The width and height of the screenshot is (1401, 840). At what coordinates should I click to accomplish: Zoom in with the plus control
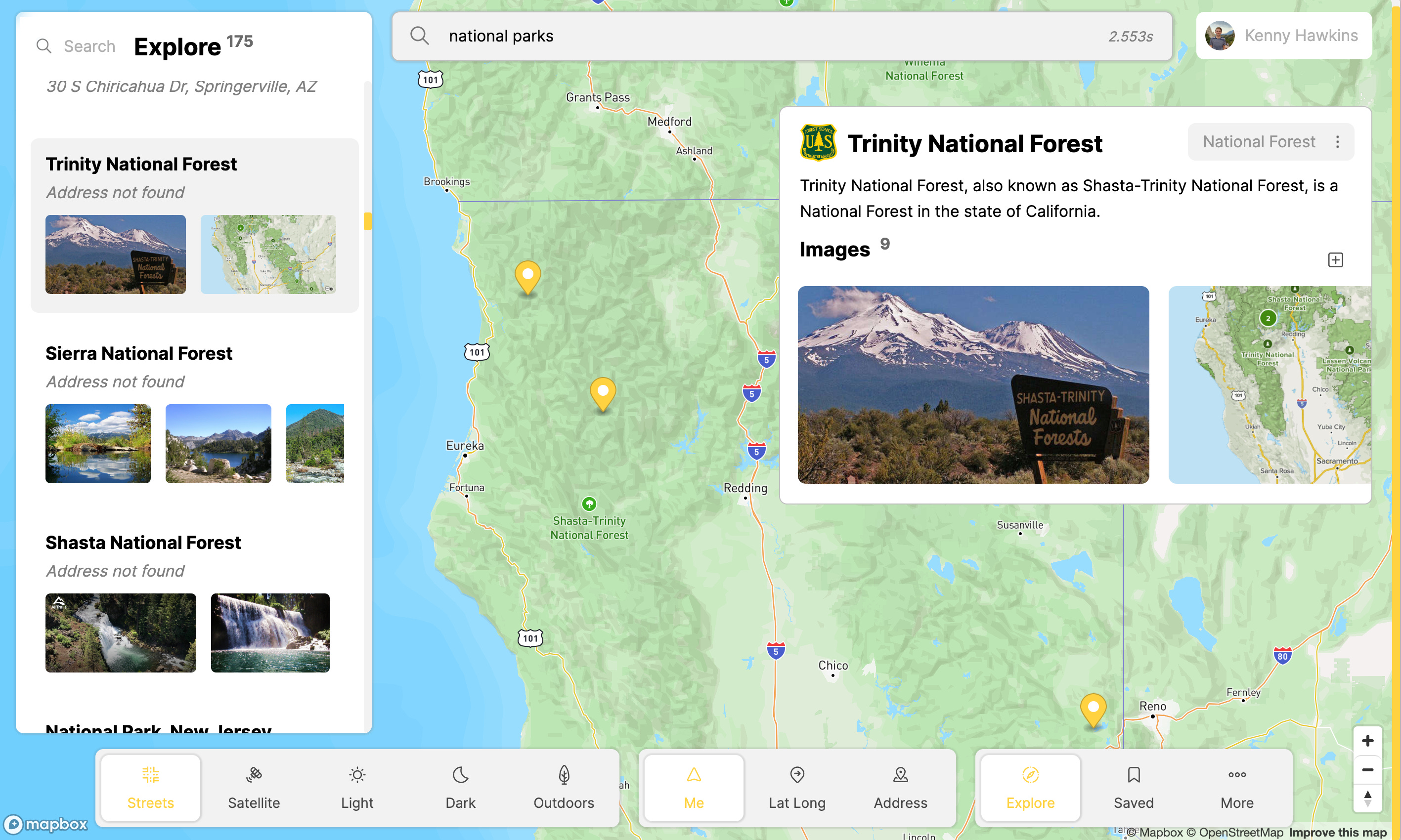click(x=1367, y=740)
